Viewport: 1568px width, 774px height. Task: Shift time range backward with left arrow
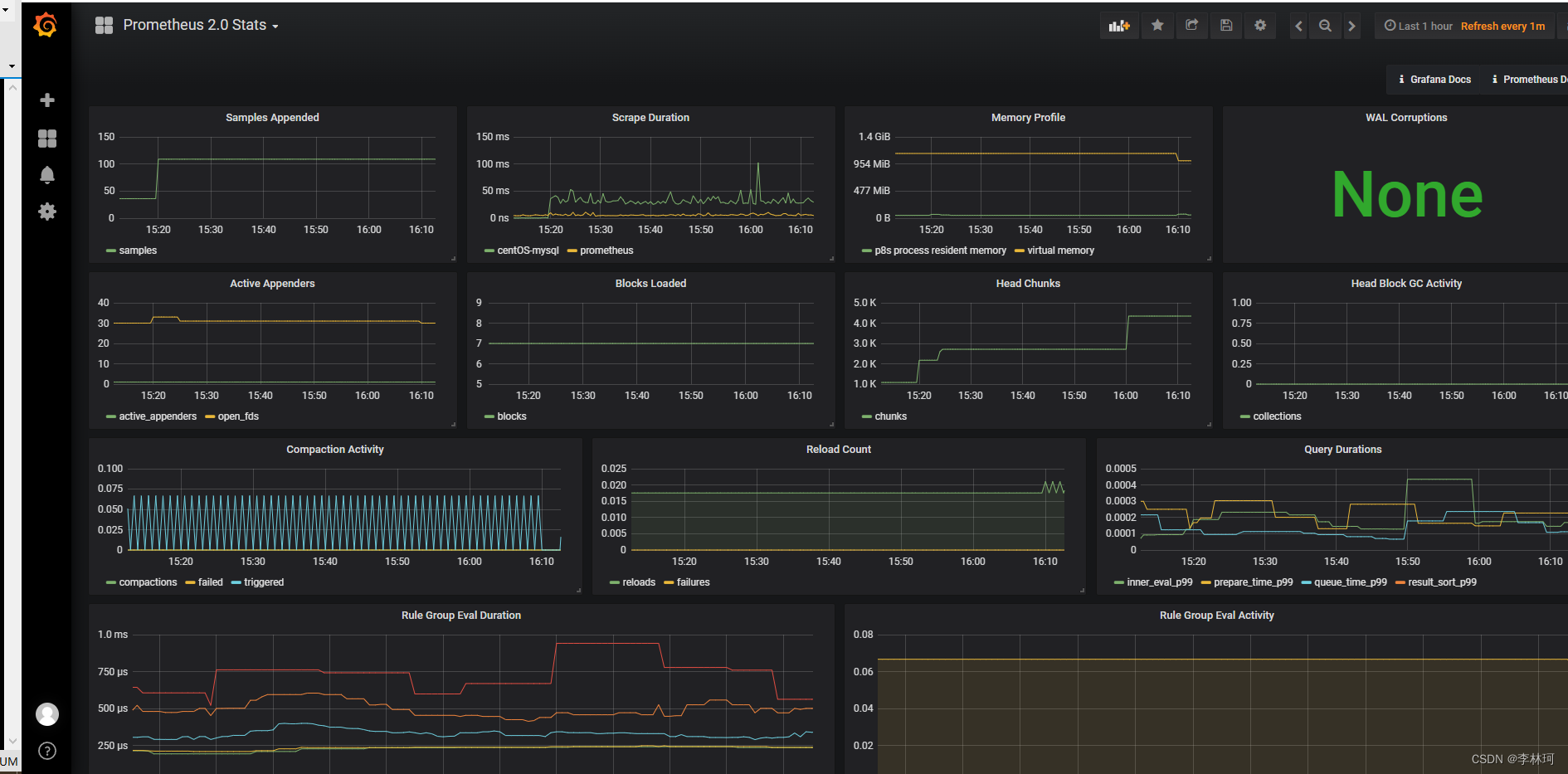(x=1299, y=26)
